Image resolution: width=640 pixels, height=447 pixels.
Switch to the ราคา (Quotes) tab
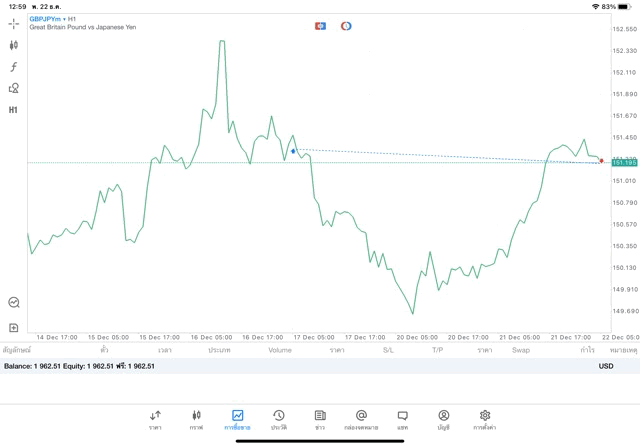tap(155, 420)
